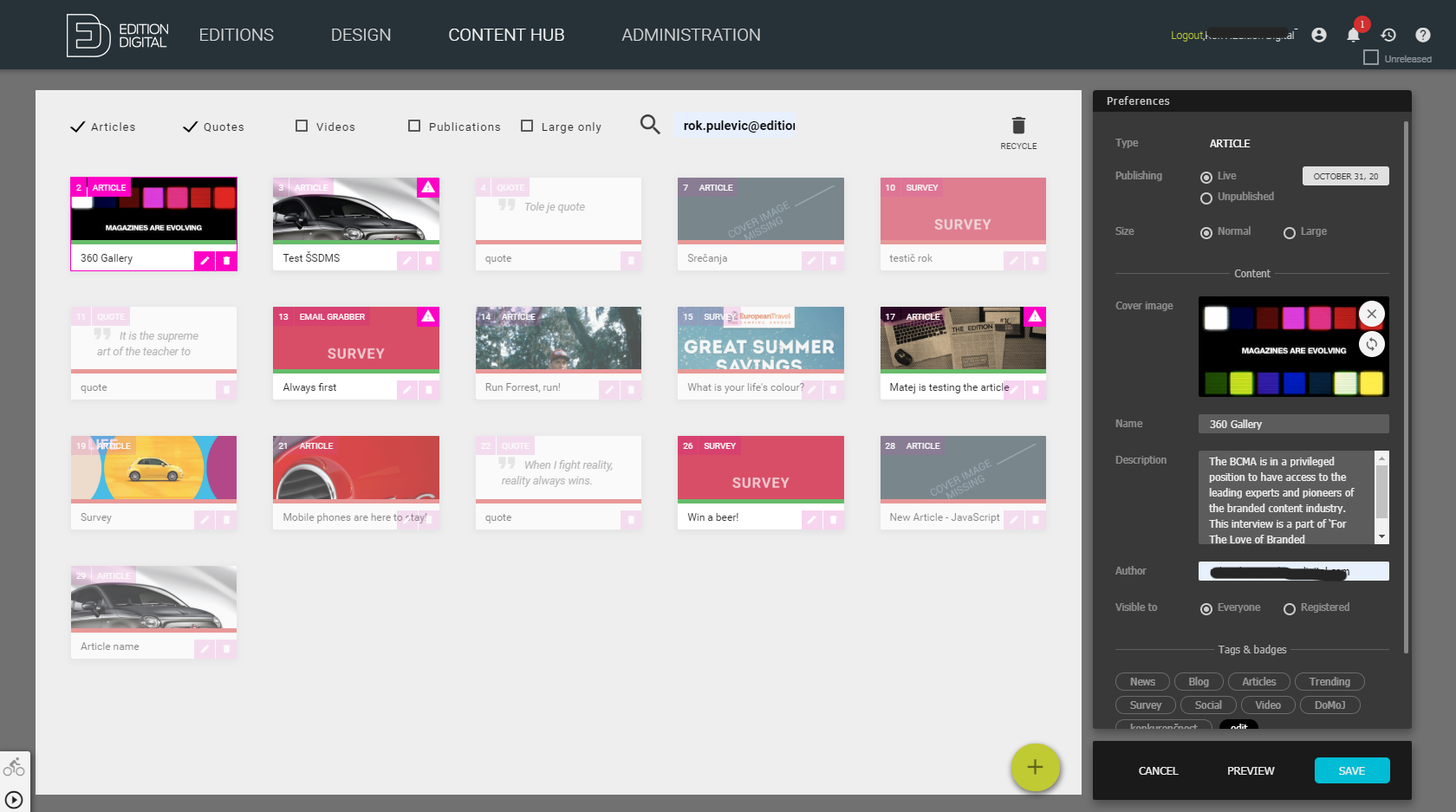Switch to the ADMINISTRATION section
Image resolution: width=1456 pixels, height=812 pixels.
(x=691, y=35)
